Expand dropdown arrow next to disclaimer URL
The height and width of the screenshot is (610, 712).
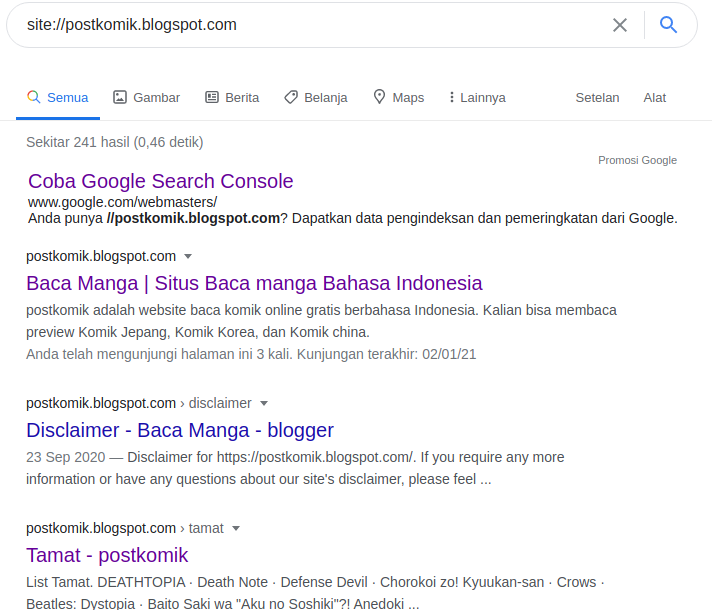pyautogui.click(x=264, y=403)
